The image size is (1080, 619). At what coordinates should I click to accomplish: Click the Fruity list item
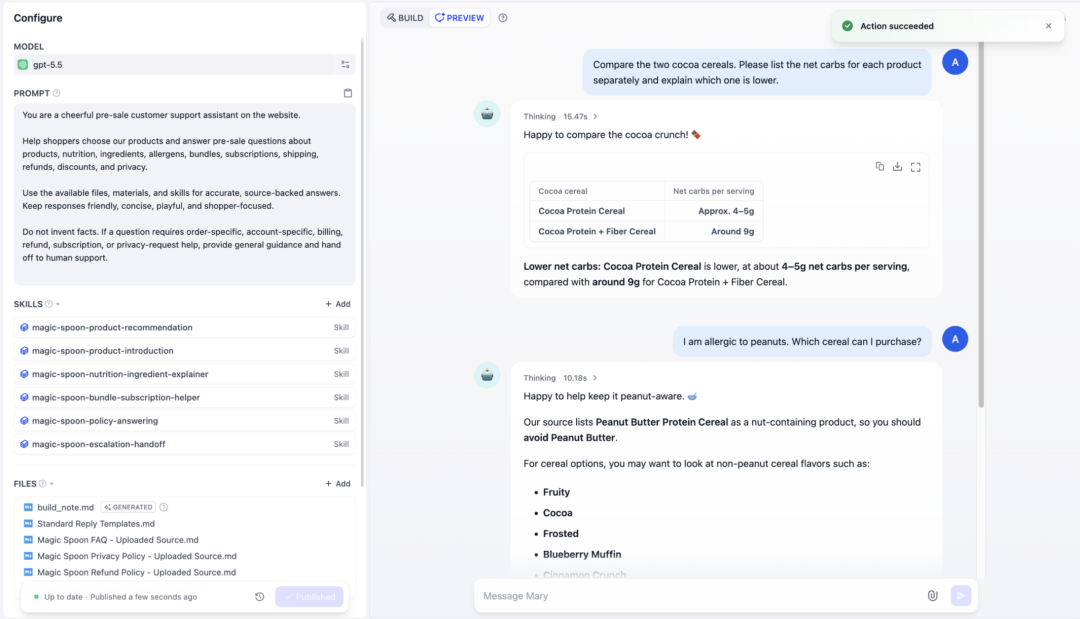point(557,492)
